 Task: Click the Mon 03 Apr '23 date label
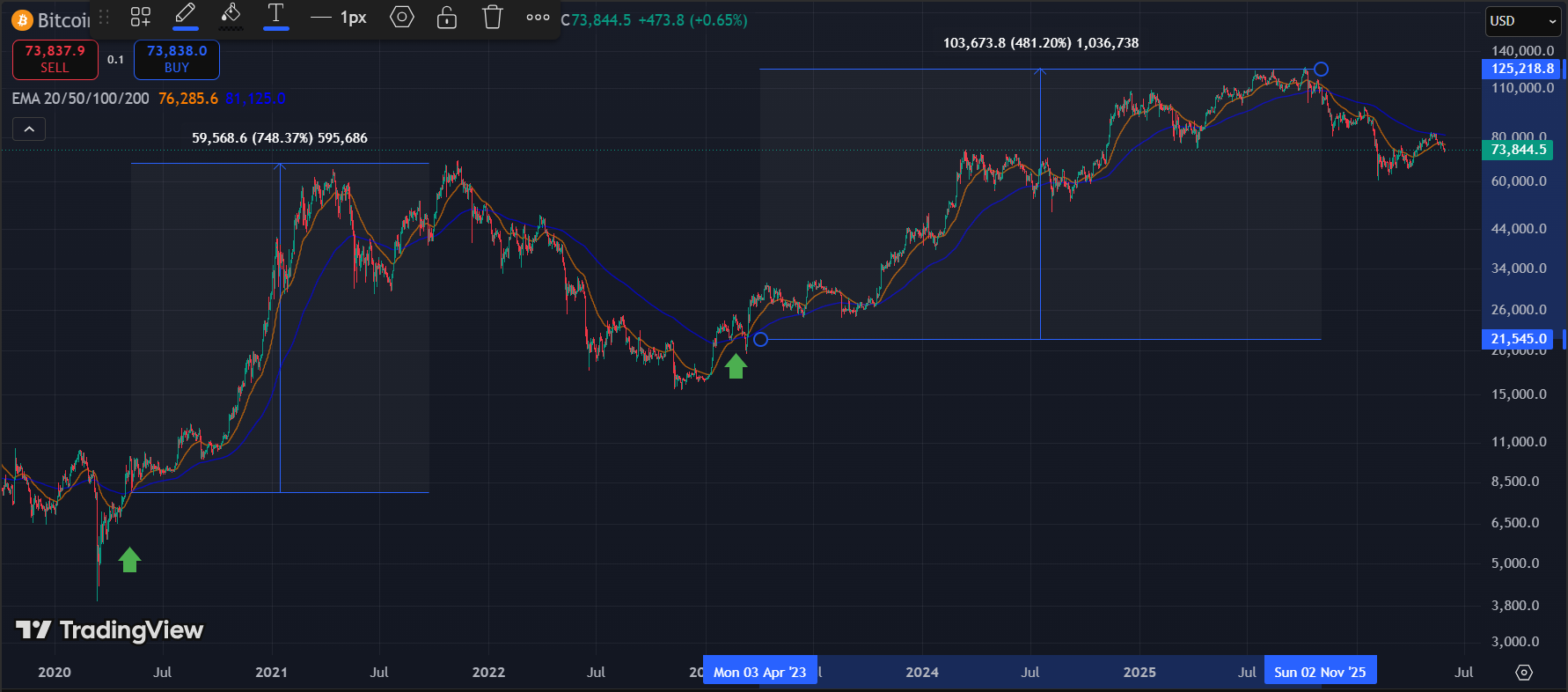click(x=760, y=672)
